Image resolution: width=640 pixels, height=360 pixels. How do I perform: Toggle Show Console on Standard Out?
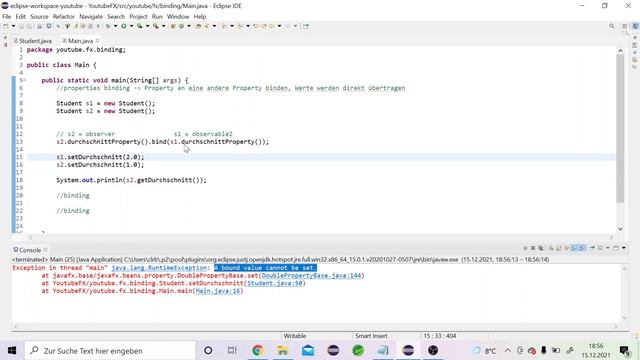click(x=575, y=248)
